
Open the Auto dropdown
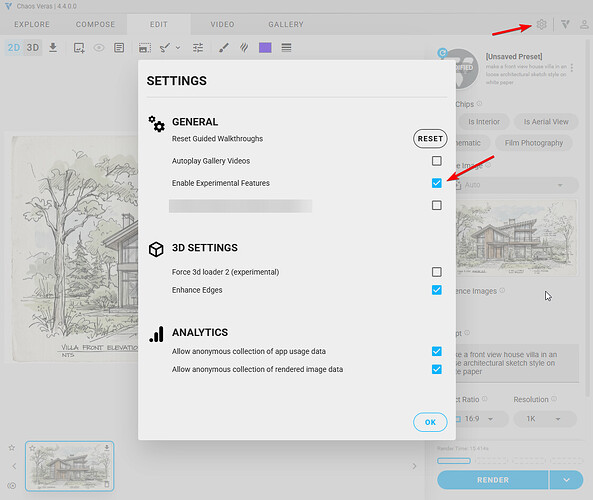517,185
